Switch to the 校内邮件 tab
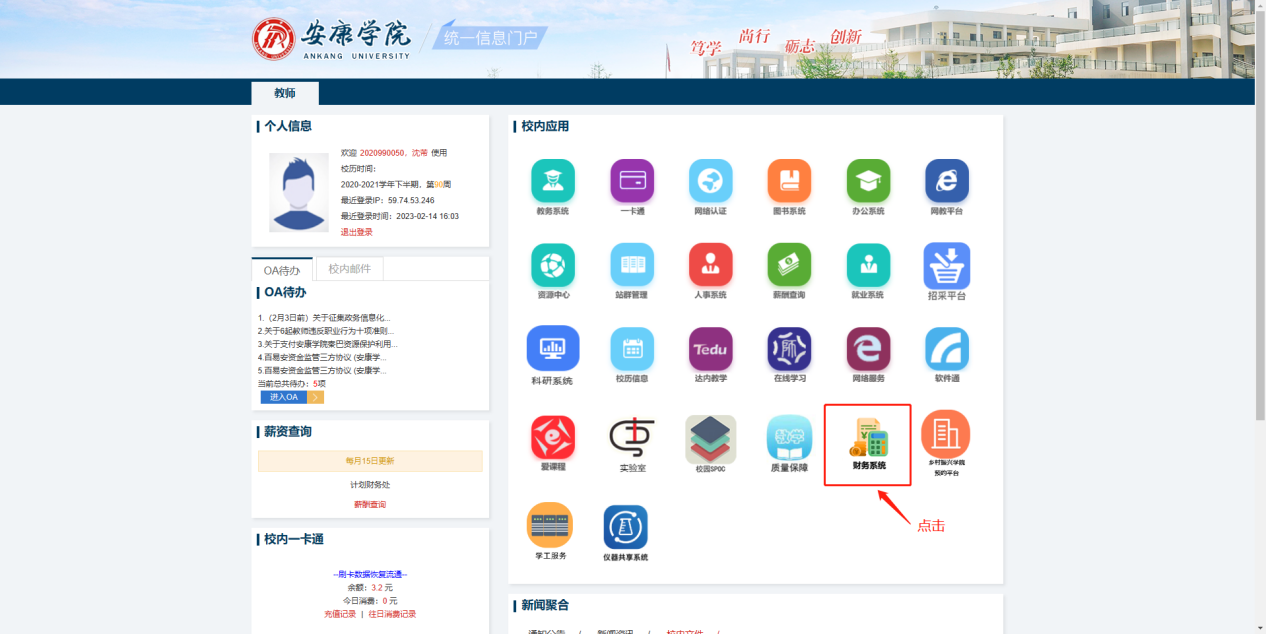Screen dimensions: 1266x634 [x=349, y=269]
